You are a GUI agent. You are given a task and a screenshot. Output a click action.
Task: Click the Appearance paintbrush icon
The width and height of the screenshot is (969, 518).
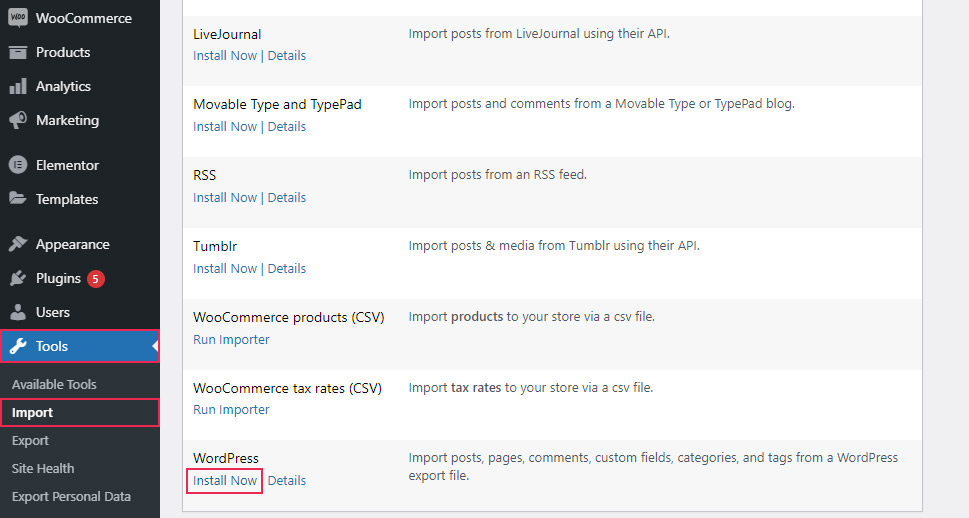[18, 244]
